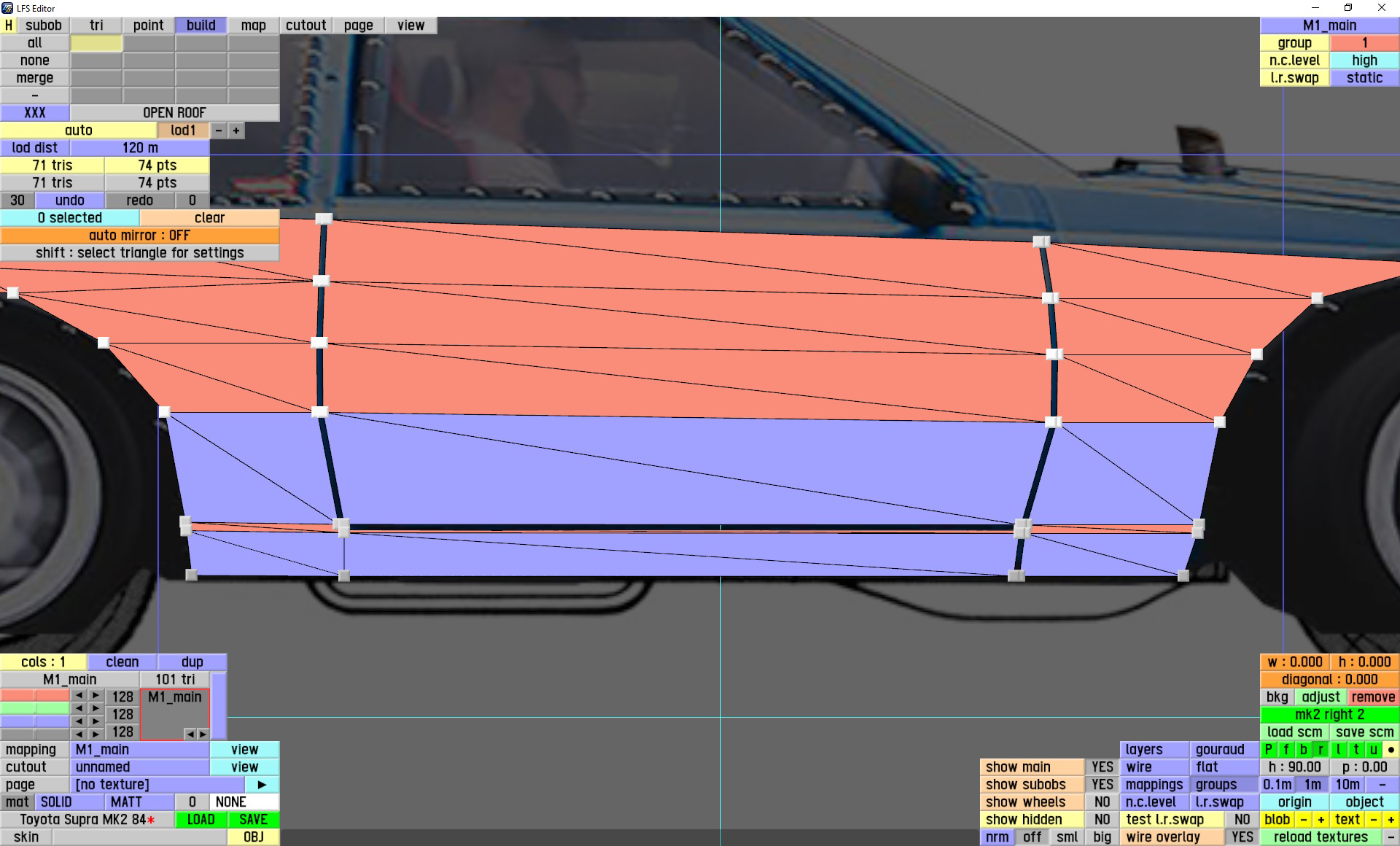This screenshot has width=1400, height=846.
Task: Open the n.c.level high selector
Action: pyautogui.click(x=1364, y=61)
